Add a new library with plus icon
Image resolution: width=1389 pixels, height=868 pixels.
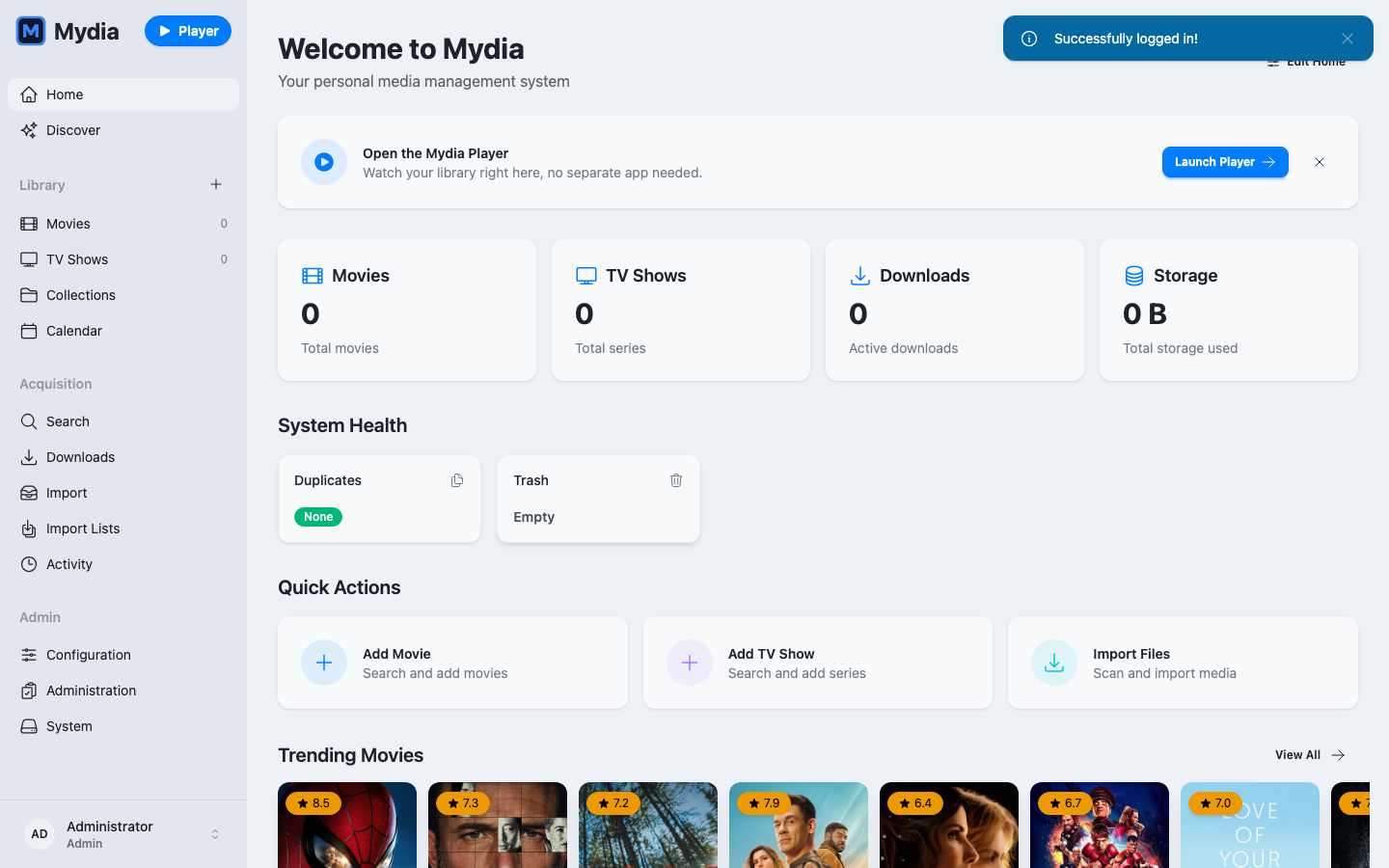coord(216,184)
